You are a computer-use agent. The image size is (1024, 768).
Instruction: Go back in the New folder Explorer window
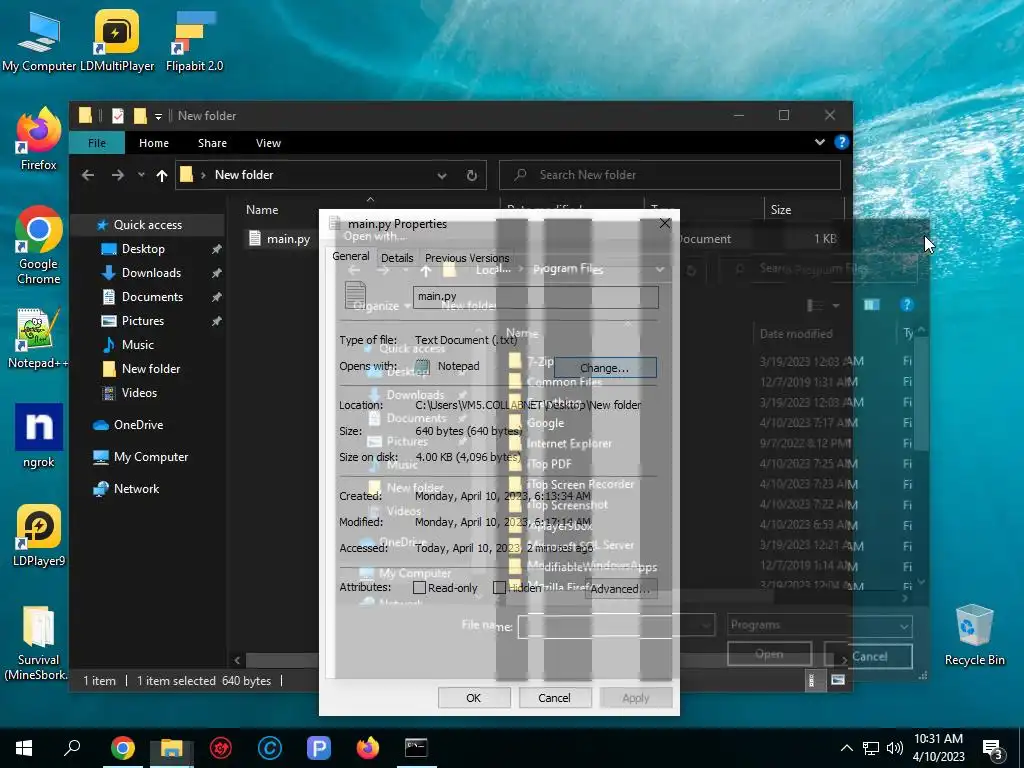[x=88, y=175]
